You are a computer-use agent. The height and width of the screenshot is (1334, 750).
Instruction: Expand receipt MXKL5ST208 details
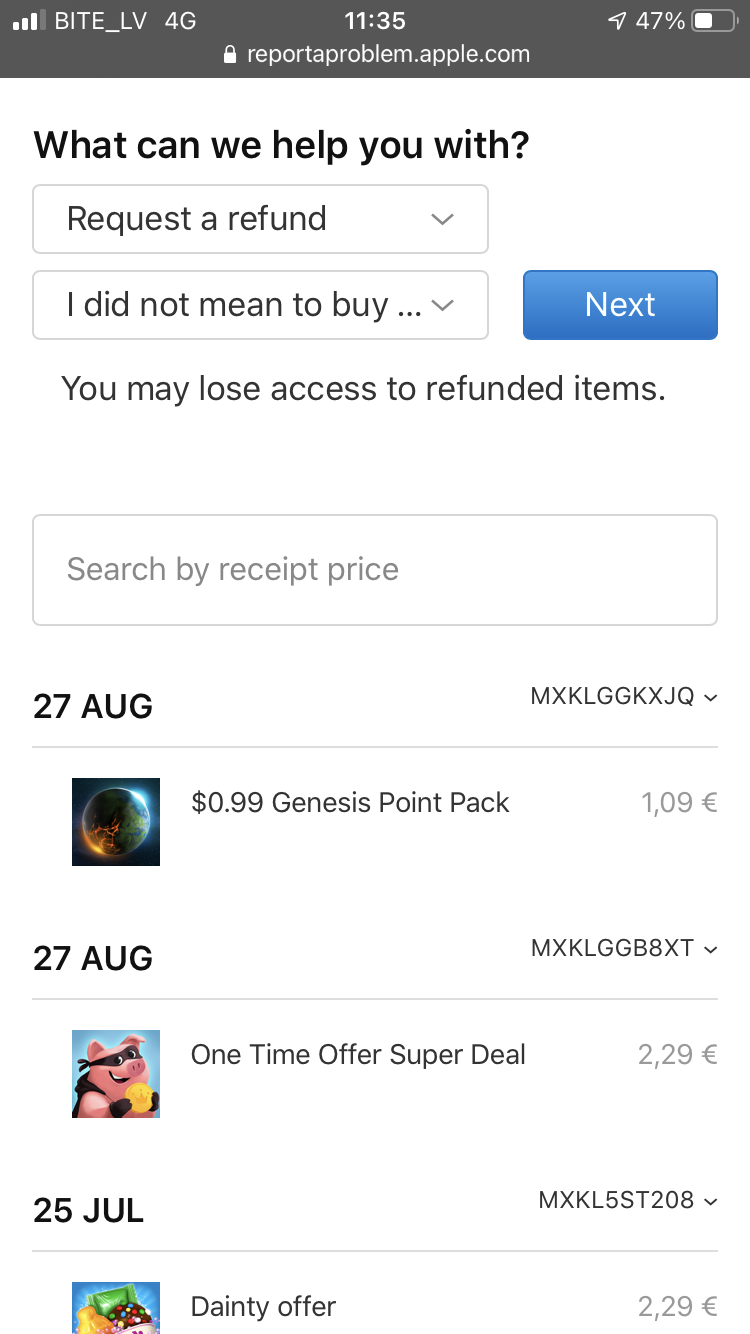pos(628,1201)
